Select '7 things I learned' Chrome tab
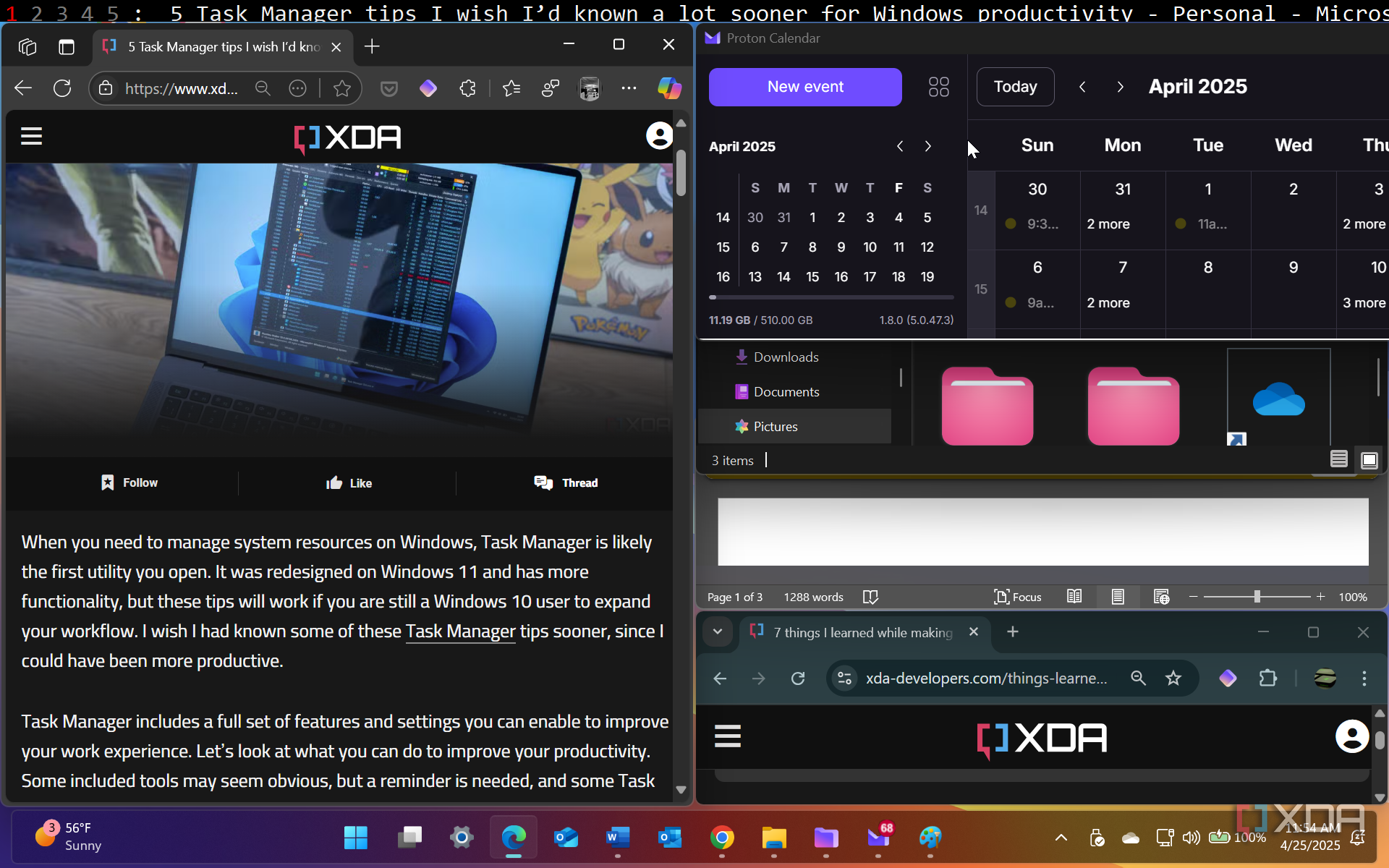Viewport: 1389px width, 868px height. click(863, 632)
